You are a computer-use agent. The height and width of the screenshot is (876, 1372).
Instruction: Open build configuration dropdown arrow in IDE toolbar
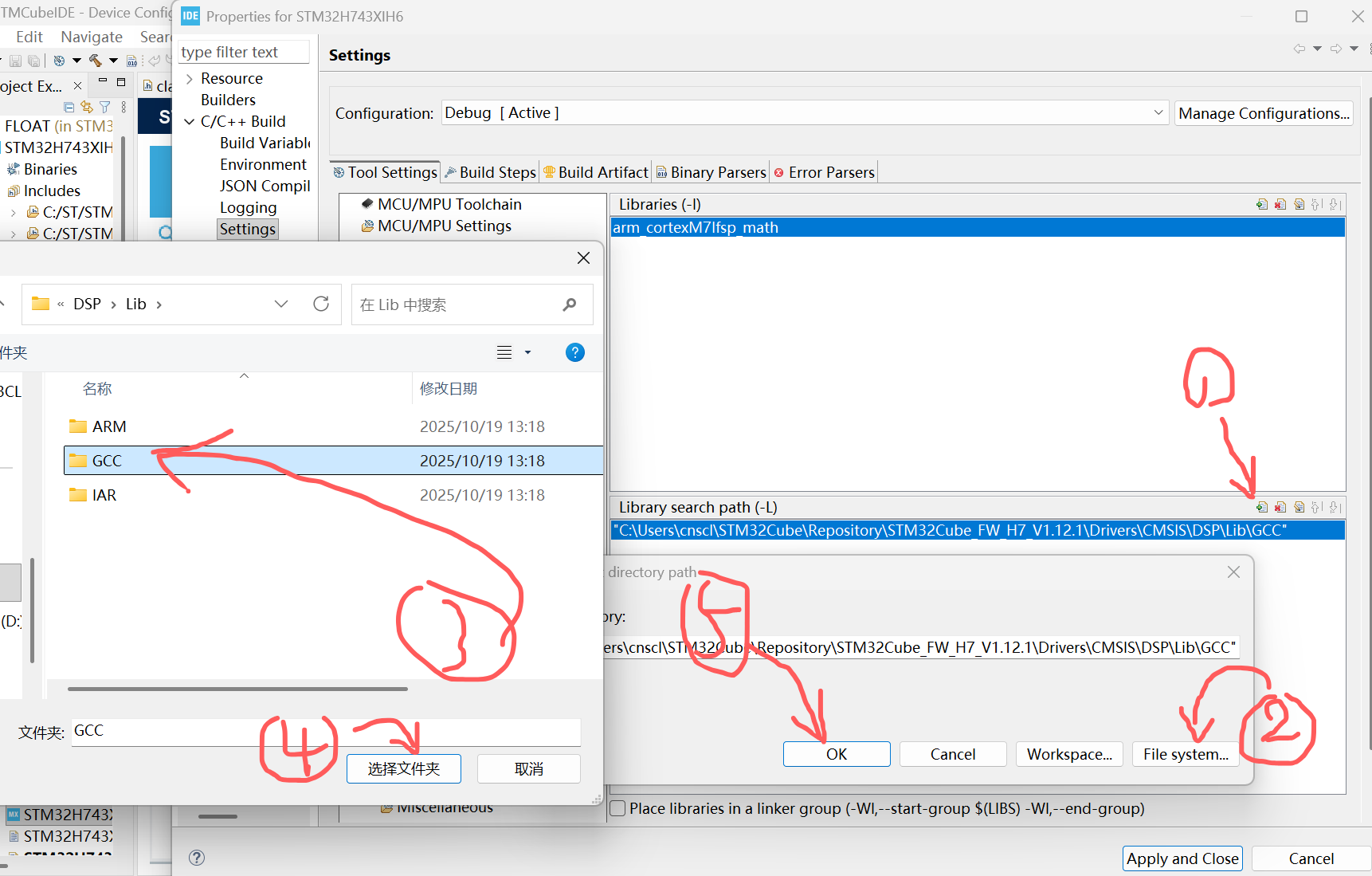(x=76, y=61)
